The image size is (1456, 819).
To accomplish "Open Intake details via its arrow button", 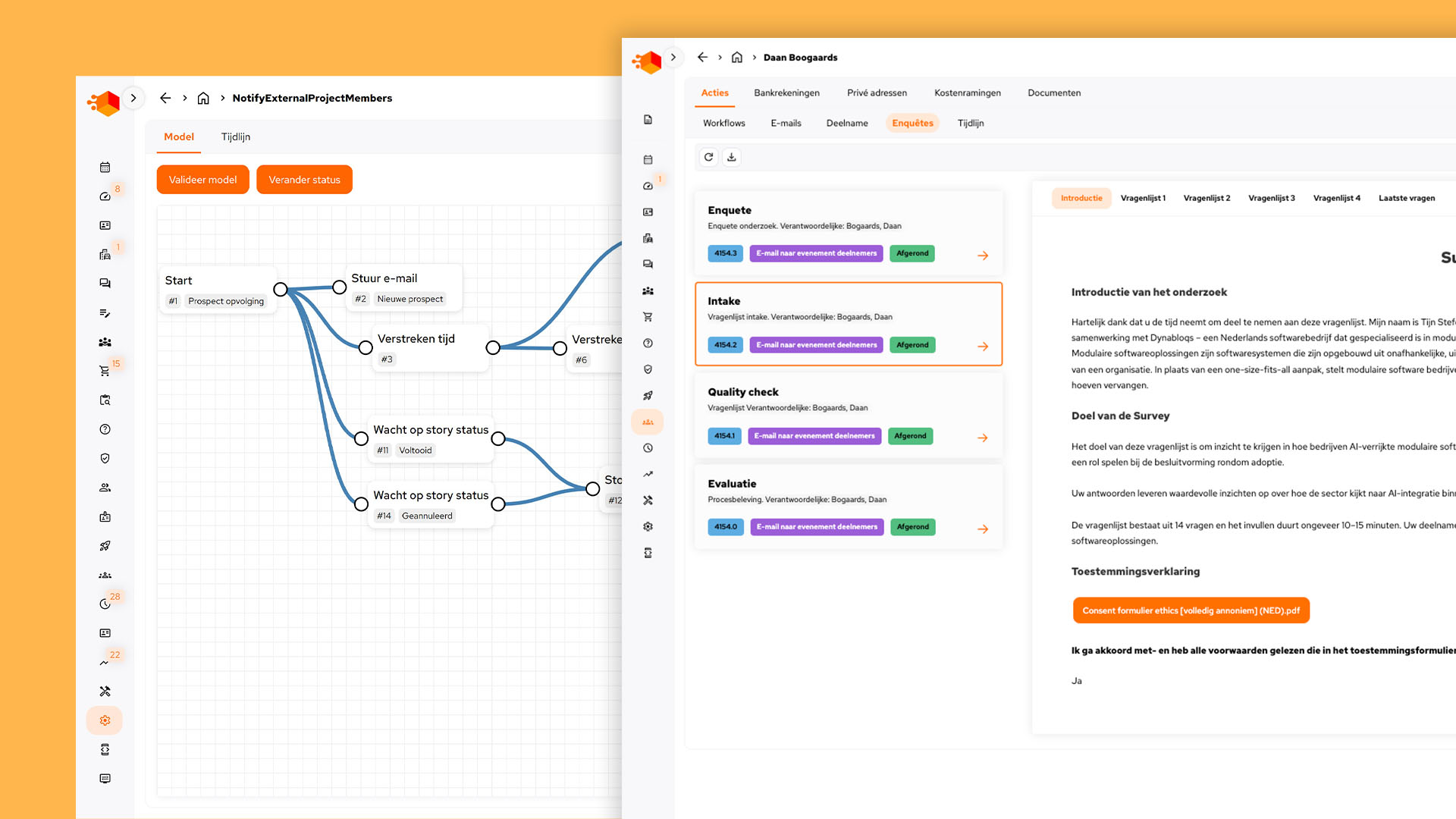I will click(983, 346).
